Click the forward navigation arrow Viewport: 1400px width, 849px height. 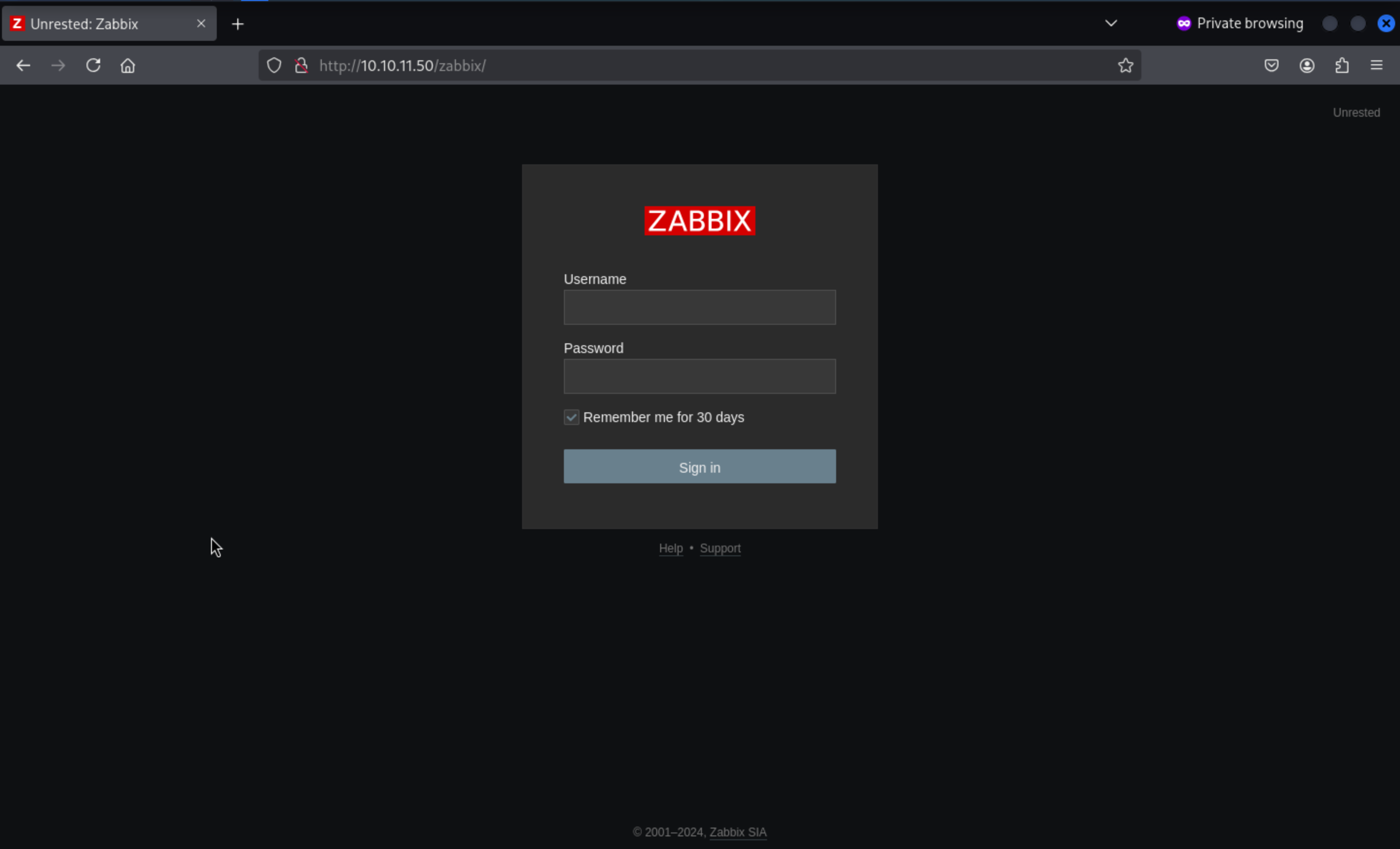point(58,65)
